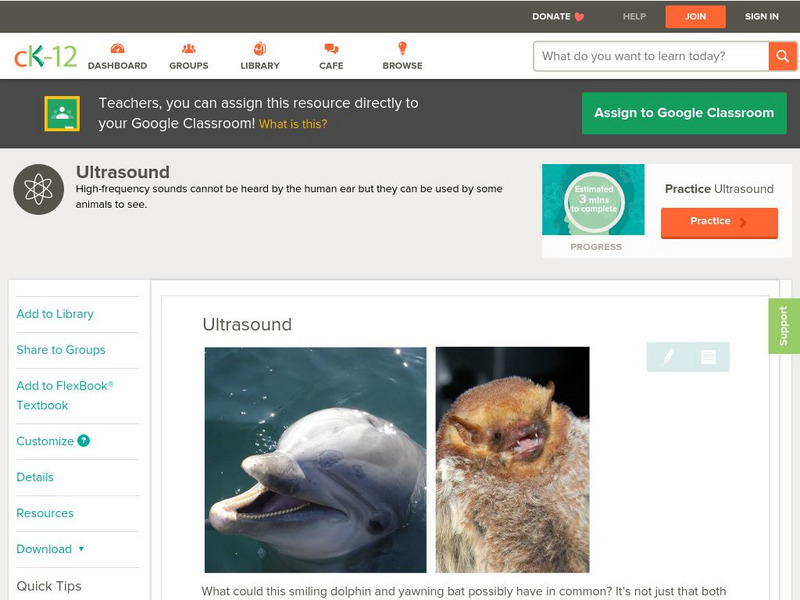Click the BROWSE menu label

pyautogui.click(x=403, y=66)
